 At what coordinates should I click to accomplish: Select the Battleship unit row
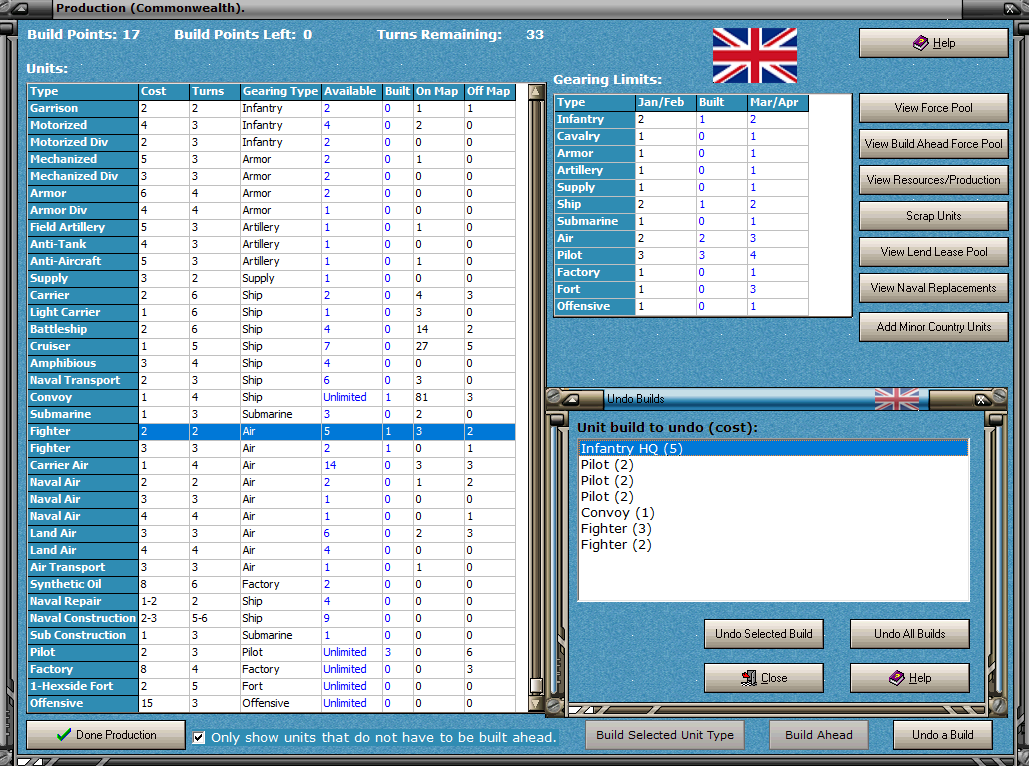(x=271, y=330)
